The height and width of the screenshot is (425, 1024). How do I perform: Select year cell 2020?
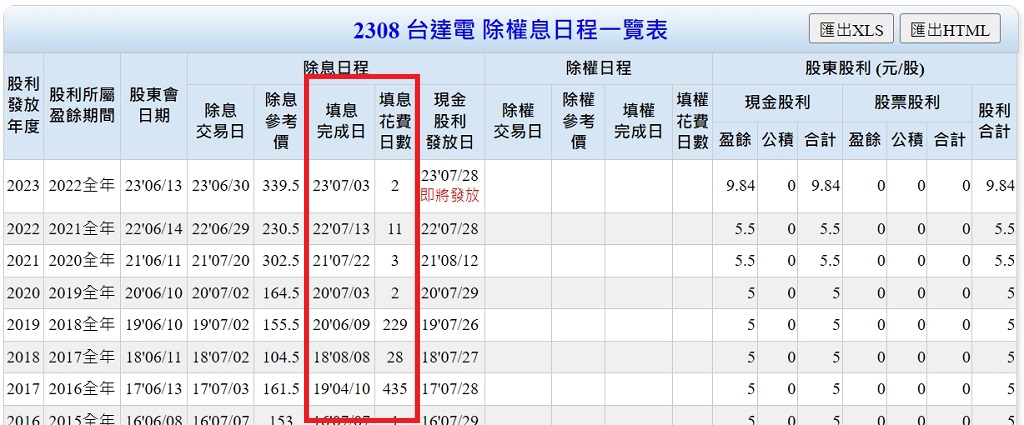click(x=24, y=293)
